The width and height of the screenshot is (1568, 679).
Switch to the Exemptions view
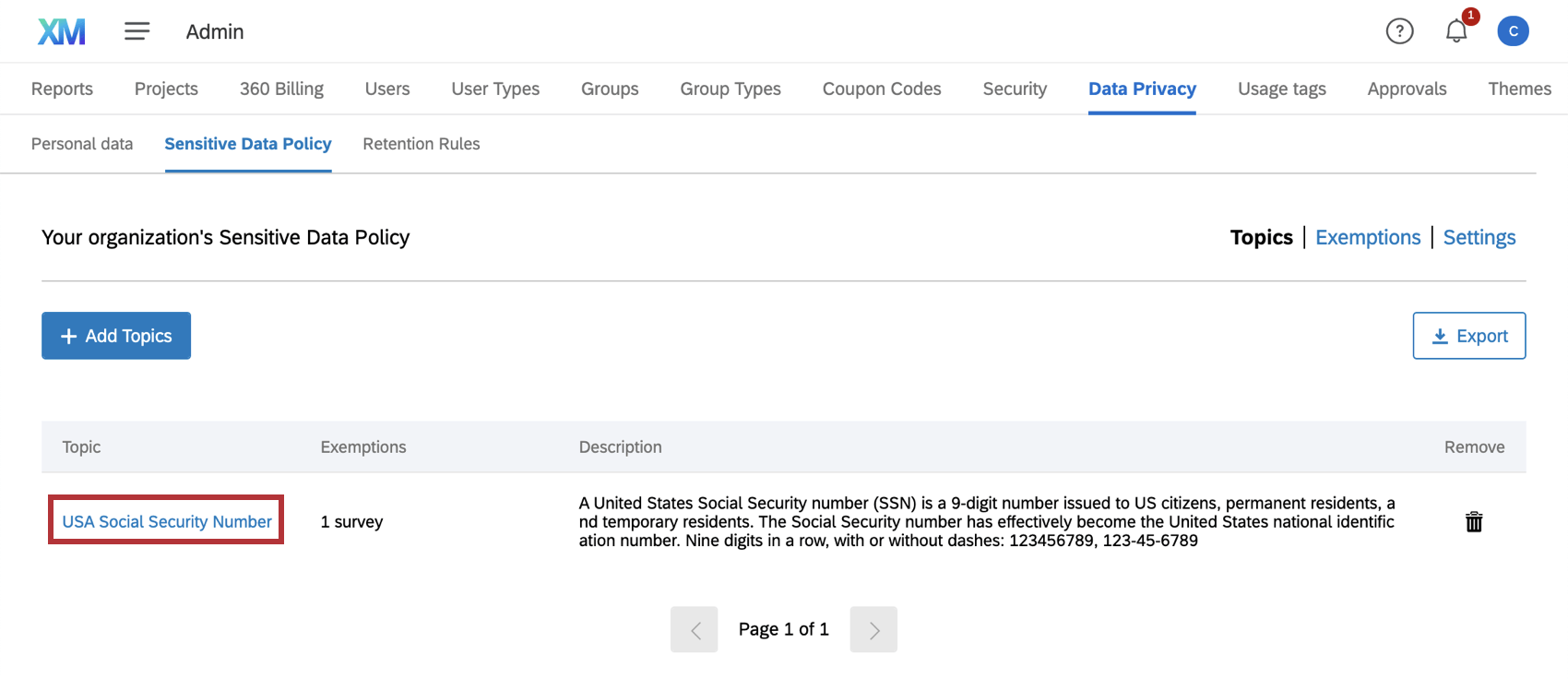click(1367, 237)
